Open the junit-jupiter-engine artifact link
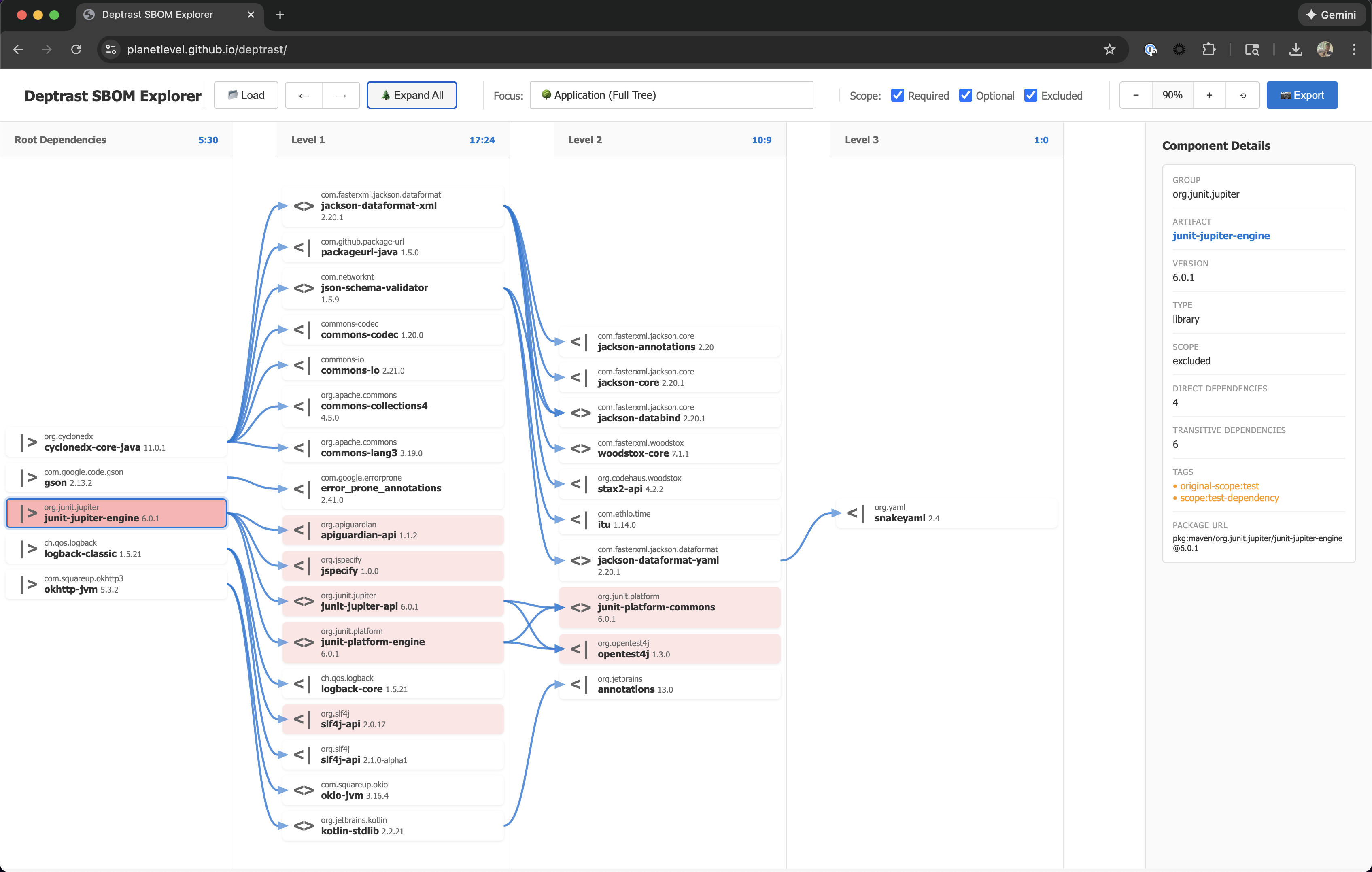Screen dimensions: 1372x872 pos(1221,235)
